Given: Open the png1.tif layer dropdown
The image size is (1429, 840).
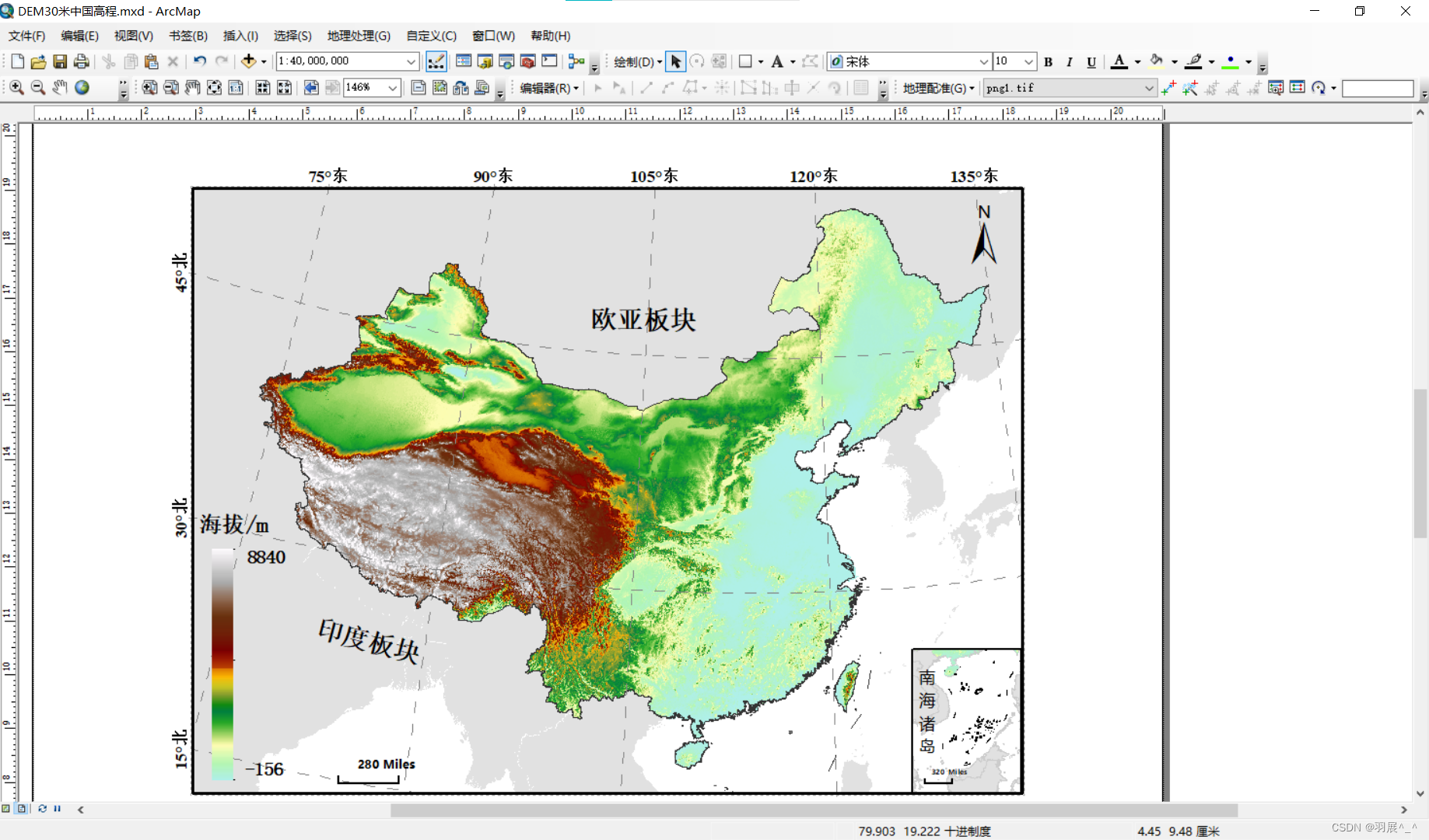Looking at the screenshot, I should point(1151,88).
